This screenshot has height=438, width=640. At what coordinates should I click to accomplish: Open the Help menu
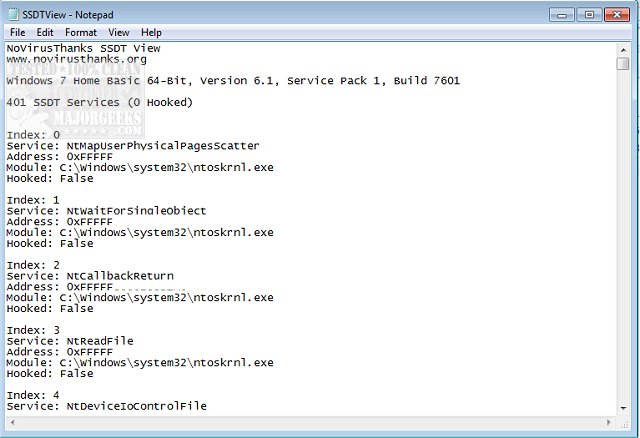coord(151,32)
